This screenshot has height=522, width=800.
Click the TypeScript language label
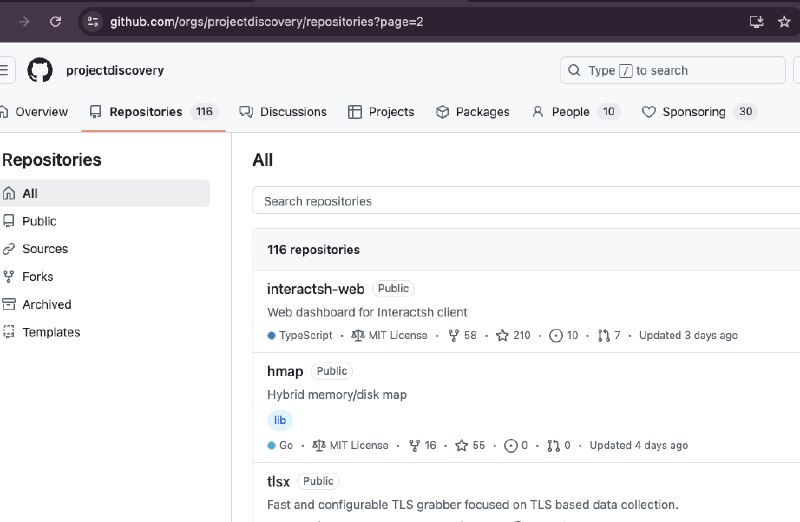click(x=300, y=335)
